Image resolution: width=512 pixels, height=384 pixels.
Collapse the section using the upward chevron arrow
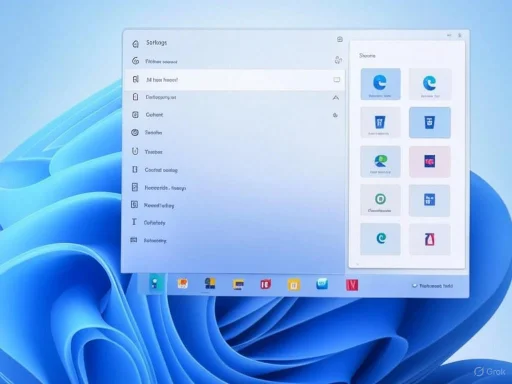(336, 98)
